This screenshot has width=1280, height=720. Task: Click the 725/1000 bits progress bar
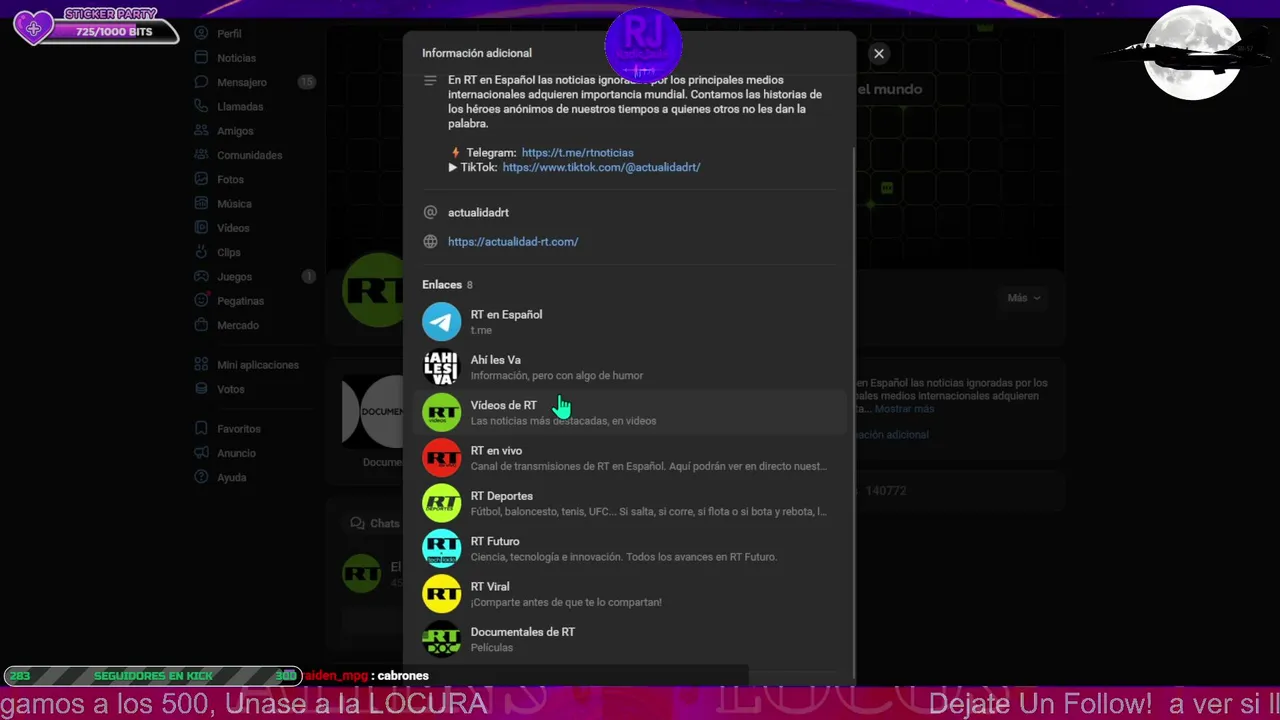click(115, 33)
